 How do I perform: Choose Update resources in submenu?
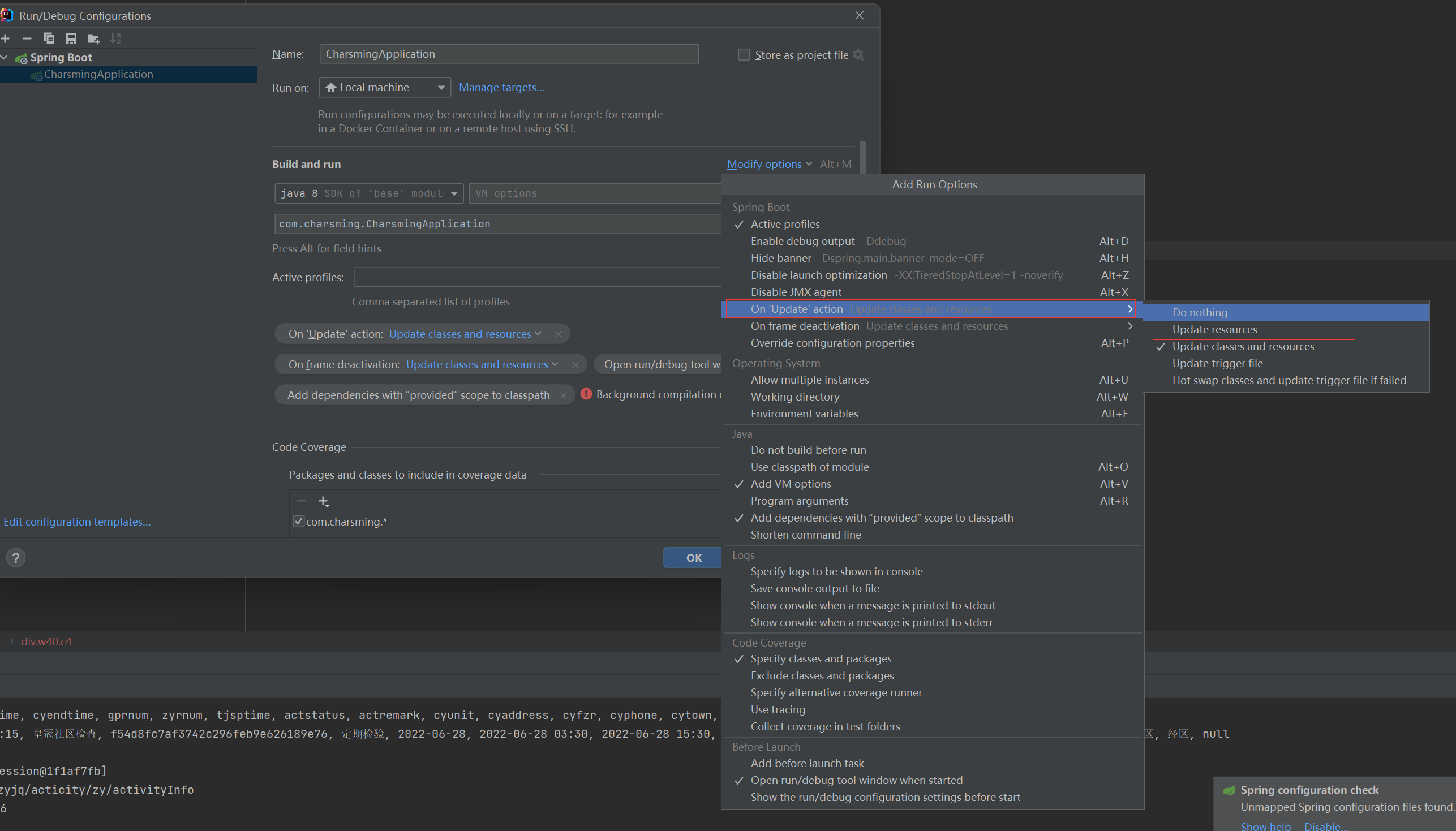pyautogui.click(x=1286, y=329)
